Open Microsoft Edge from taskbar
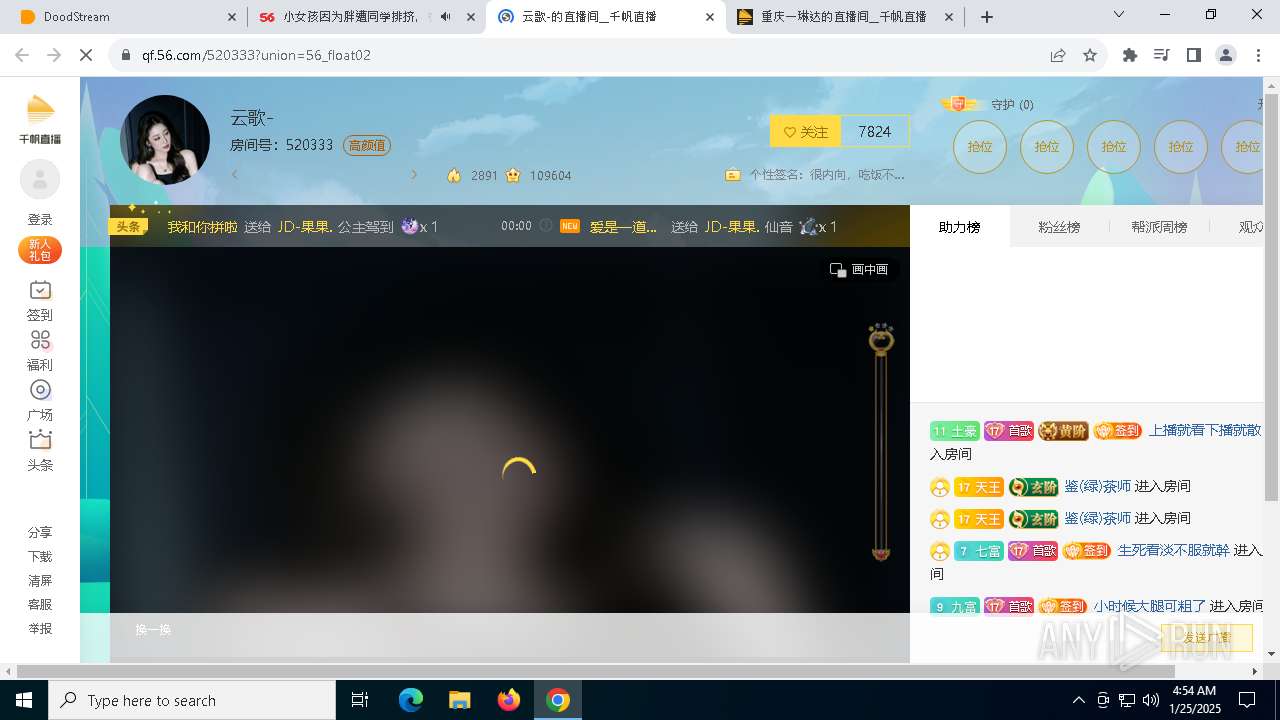Viewport: 1280px width, 720px height. (x=411, y=700)
